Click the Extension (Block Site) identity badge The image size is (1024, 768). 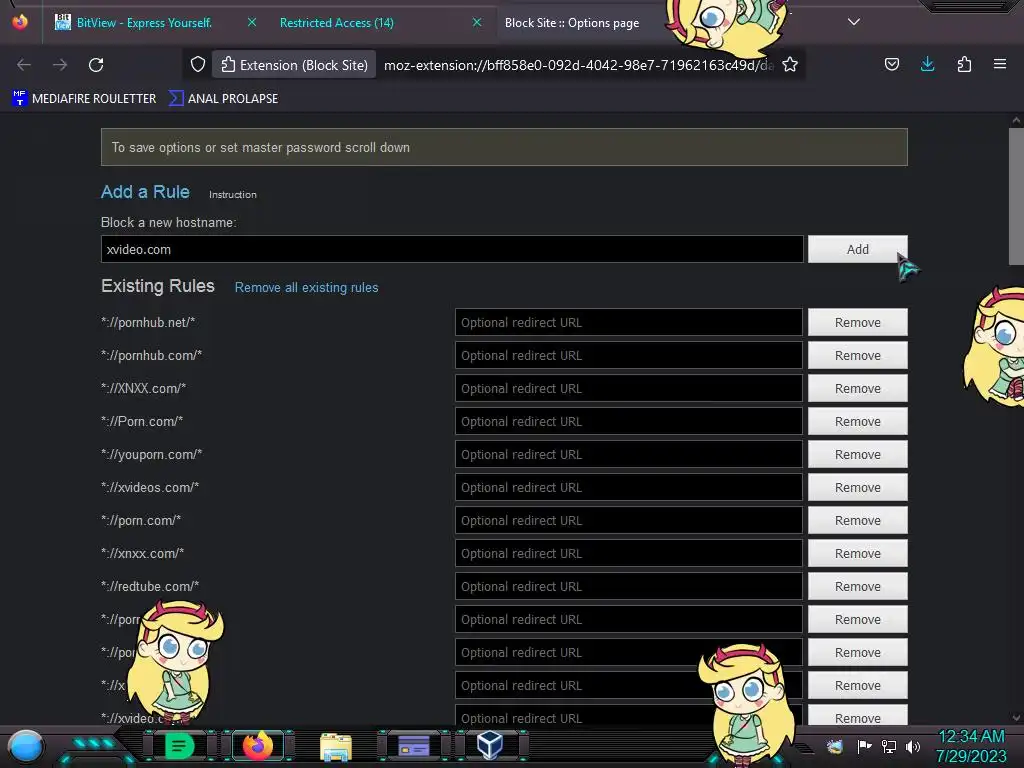click(295, 65)
